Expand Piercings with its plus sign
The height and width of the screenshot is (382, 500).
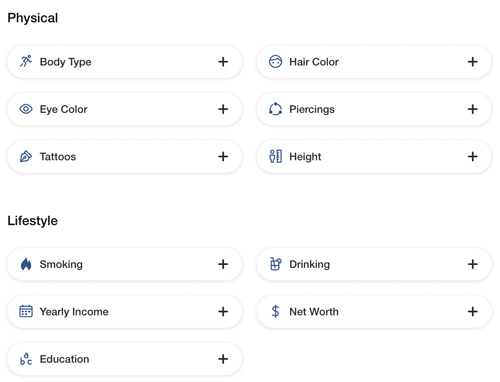click(x=472, y=109)
